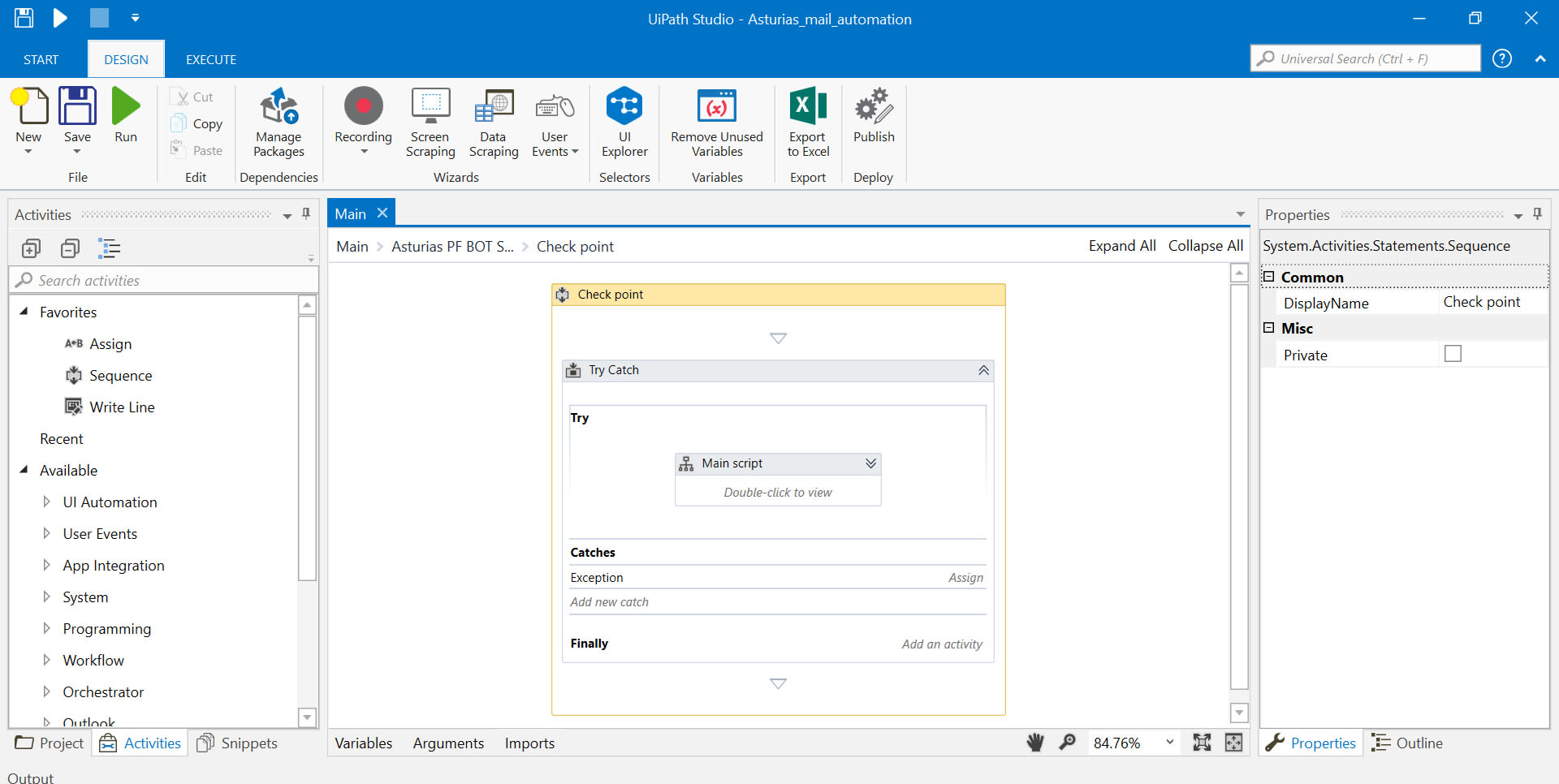
Task: Click Expand All in designer
Action: [x=1122, y=246]
